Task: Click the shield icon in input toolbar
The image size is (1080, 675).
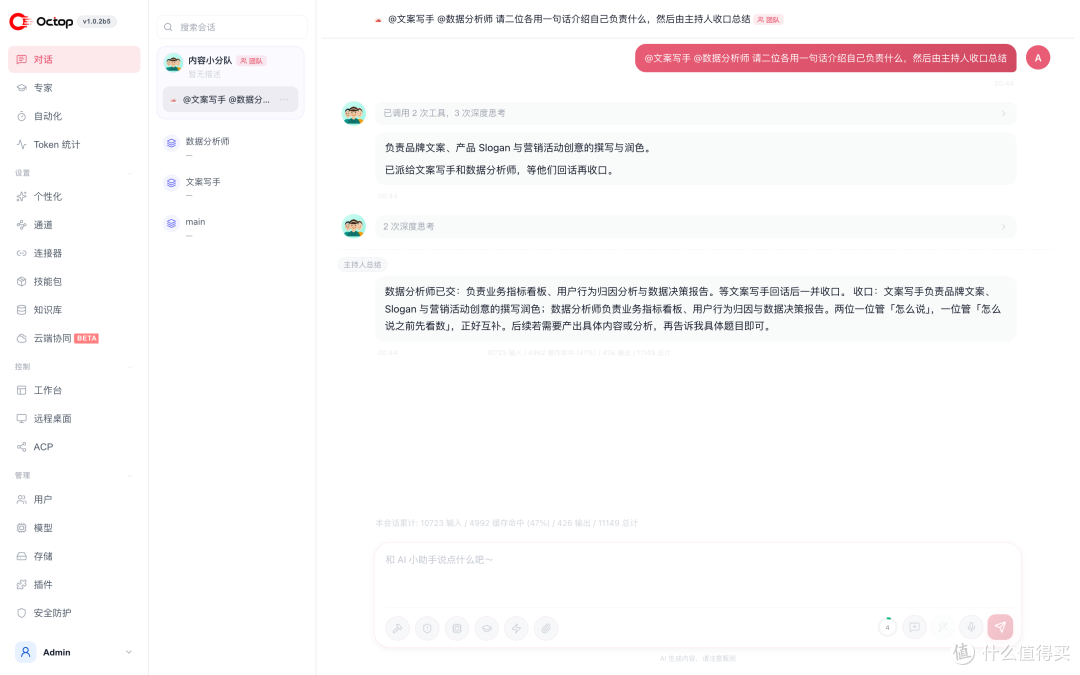Action: (427, 628)
